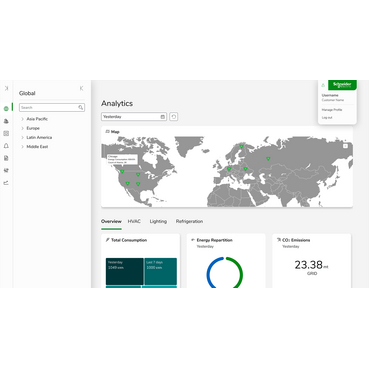Image resolution: width=369 pixels, height=369 pixels.
Task: Open the alarms bell icon
Action: point(6,146)
